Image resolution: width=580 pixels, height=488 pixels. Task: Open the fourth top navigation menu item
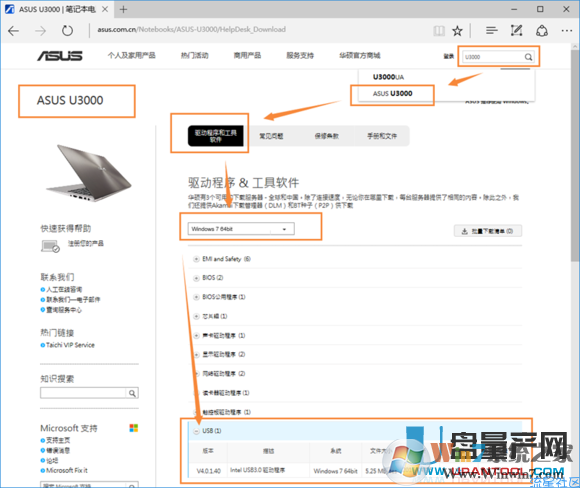(x=300, y=55)
